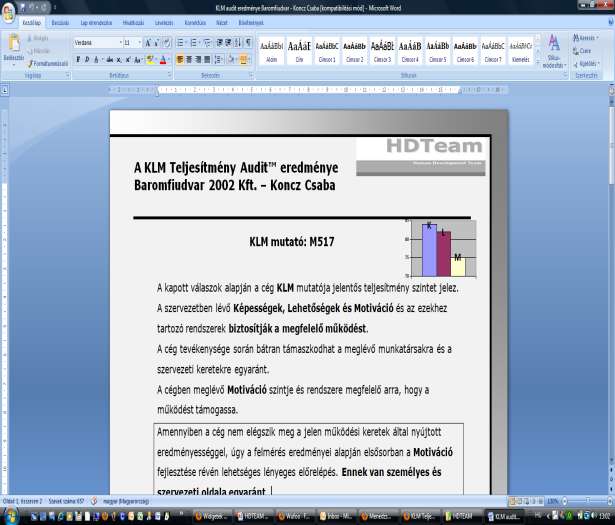This screenshot has height=525, width=615.
Task: Select the Format Painter (Formátummásoló)
Action: pyautogui.click(x=47, y=64)
